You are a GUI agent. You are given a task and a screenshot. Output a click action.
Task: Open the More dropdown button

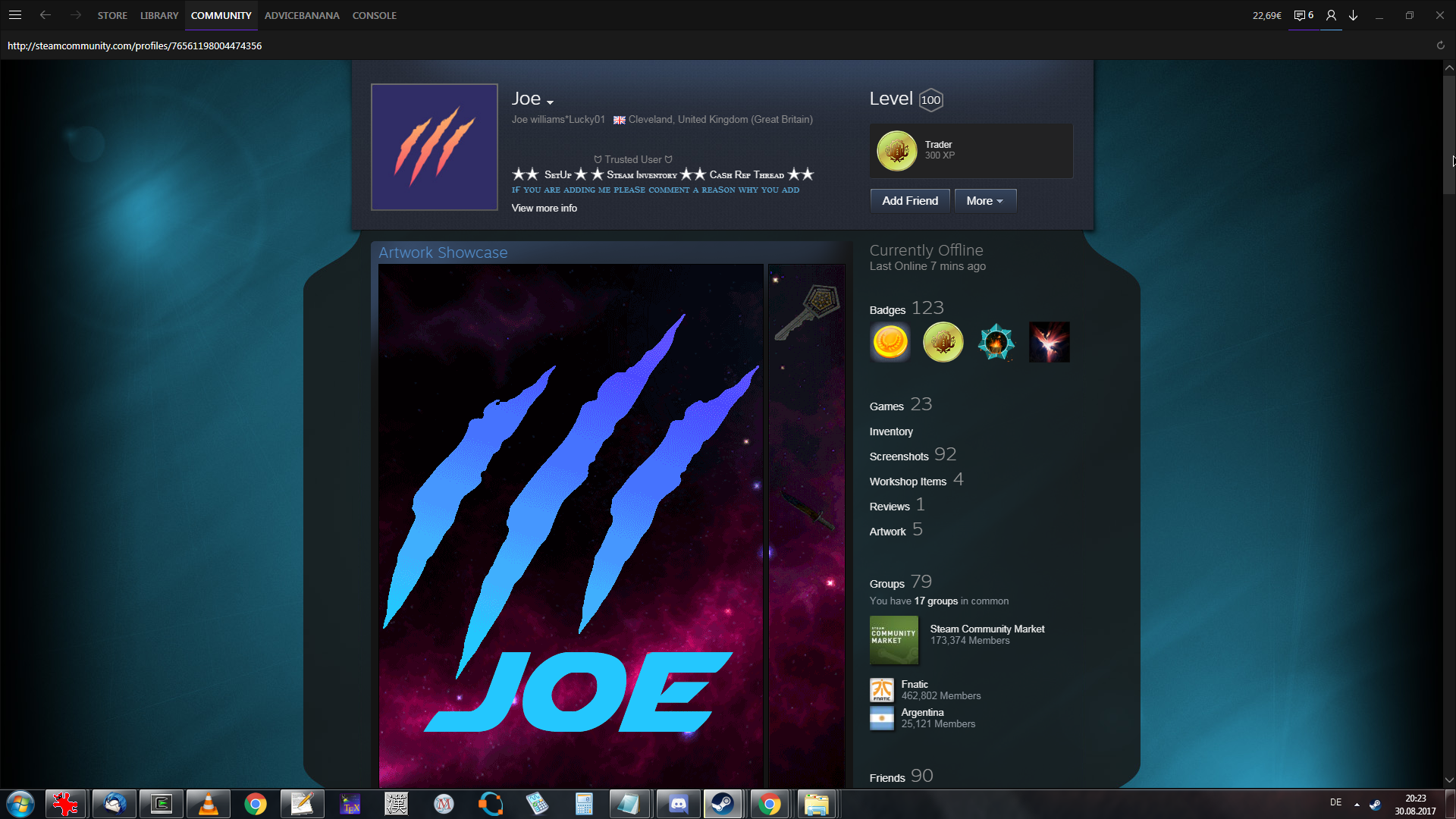pyautogui.click(x=984, y=201)
